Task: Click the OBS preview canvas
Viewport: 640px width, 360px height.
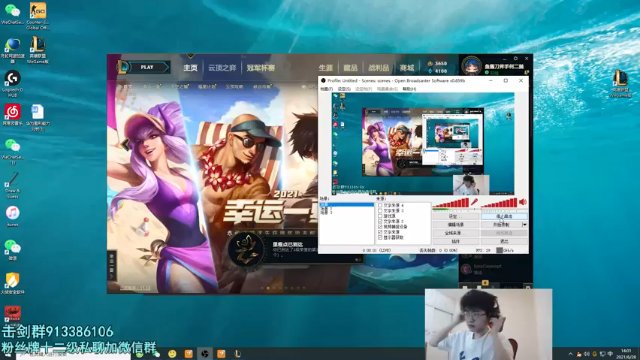Action: click(x=423, y=144)
